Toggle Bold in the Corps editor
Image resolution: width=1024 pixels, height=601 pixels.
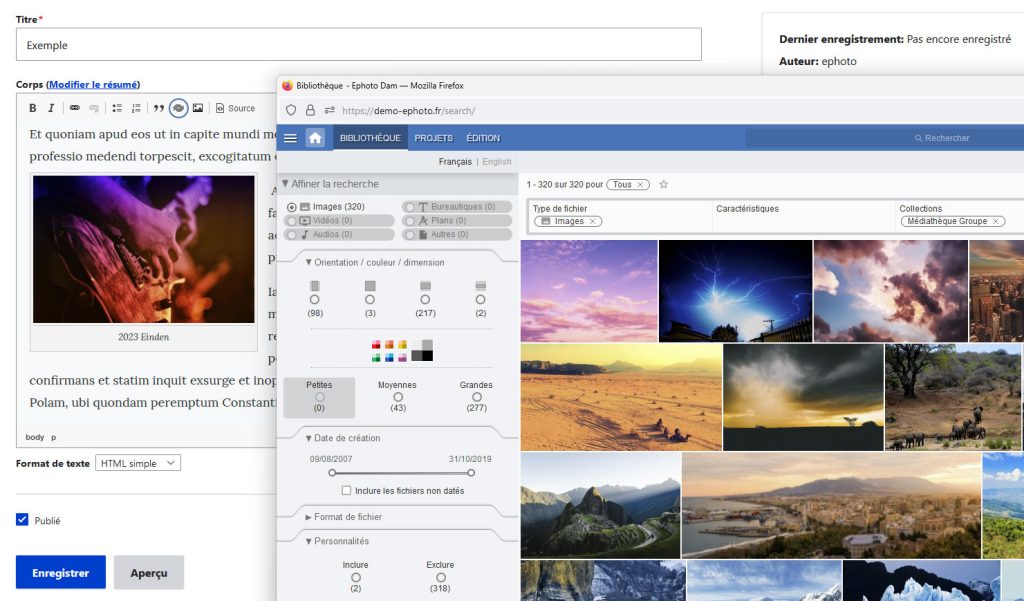click(x=33, y=108)
